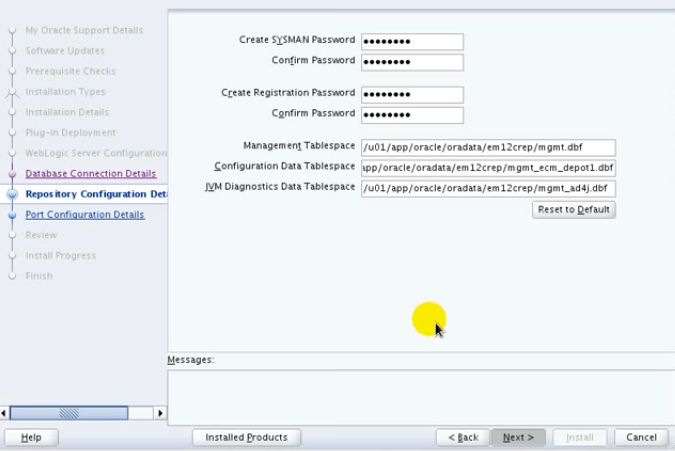Click the sidebar scrollbar right arrow
The width and height of the screenshot is (675, 451).
point(161,413)
